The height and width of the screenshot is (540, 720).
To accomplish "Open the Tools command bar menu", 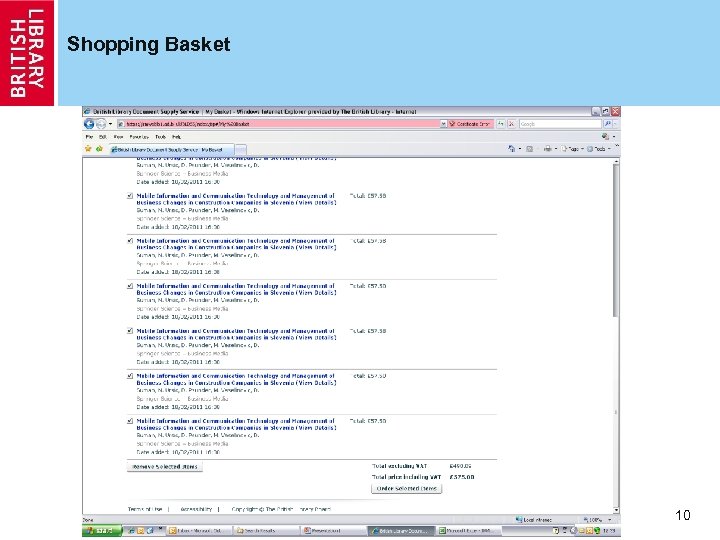I will [x=599, y=149].
